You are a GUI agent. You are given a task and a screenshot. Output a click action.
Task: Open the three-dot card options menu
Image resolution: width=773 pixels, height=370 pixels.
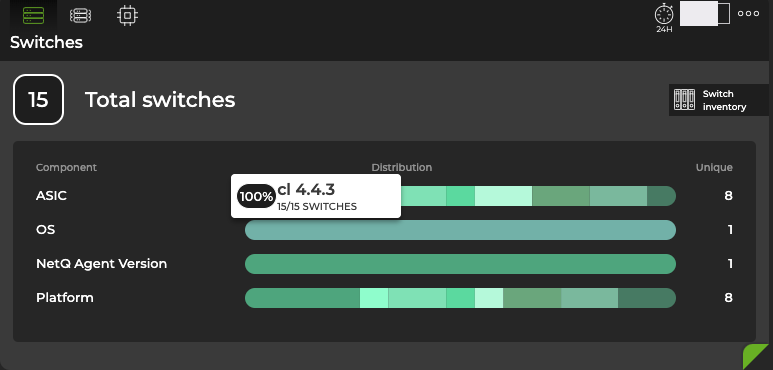pyautogui.click(x=748, y=14)
